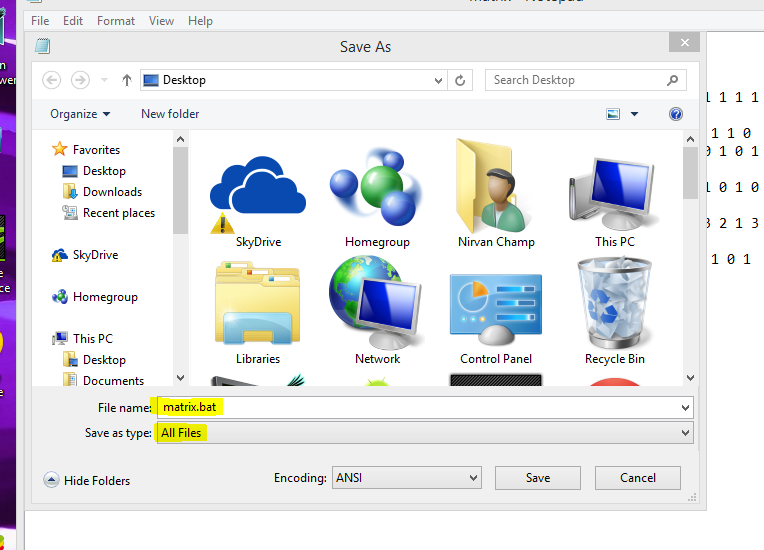Click the Cancel button

click(x=638, y=478)
